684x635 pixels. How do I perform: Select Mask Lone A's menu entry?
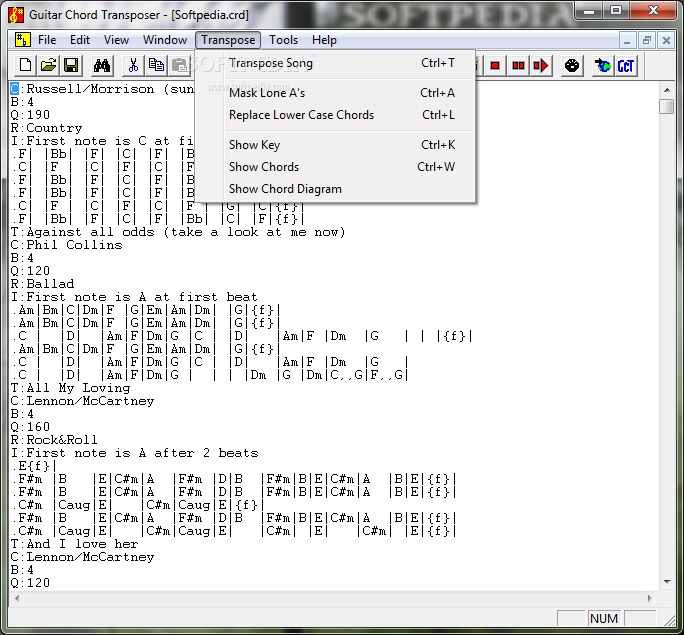coord(335,93)
